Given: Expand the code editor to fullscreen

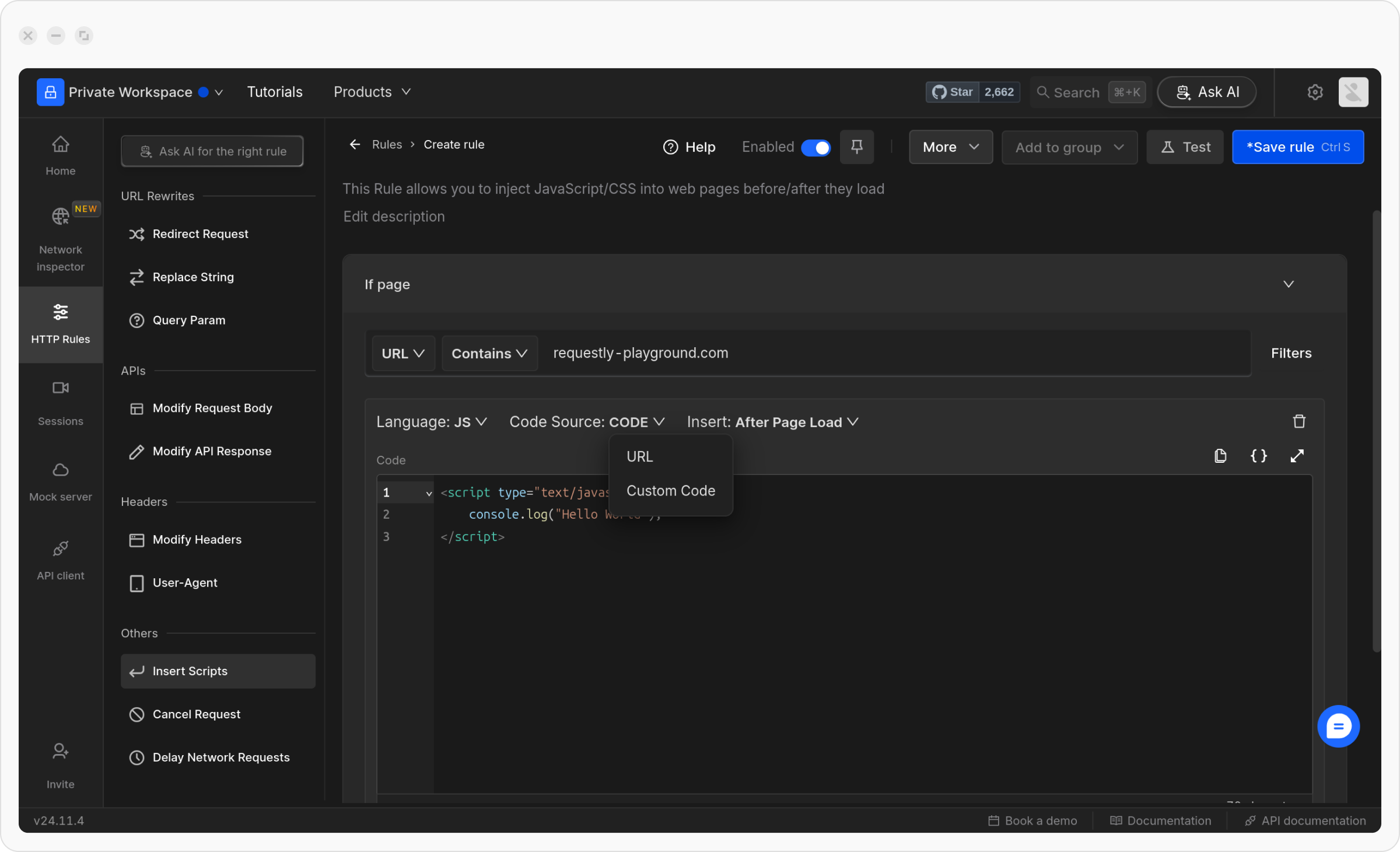Looking at the screenshot, I should [x=1296, y=456].
